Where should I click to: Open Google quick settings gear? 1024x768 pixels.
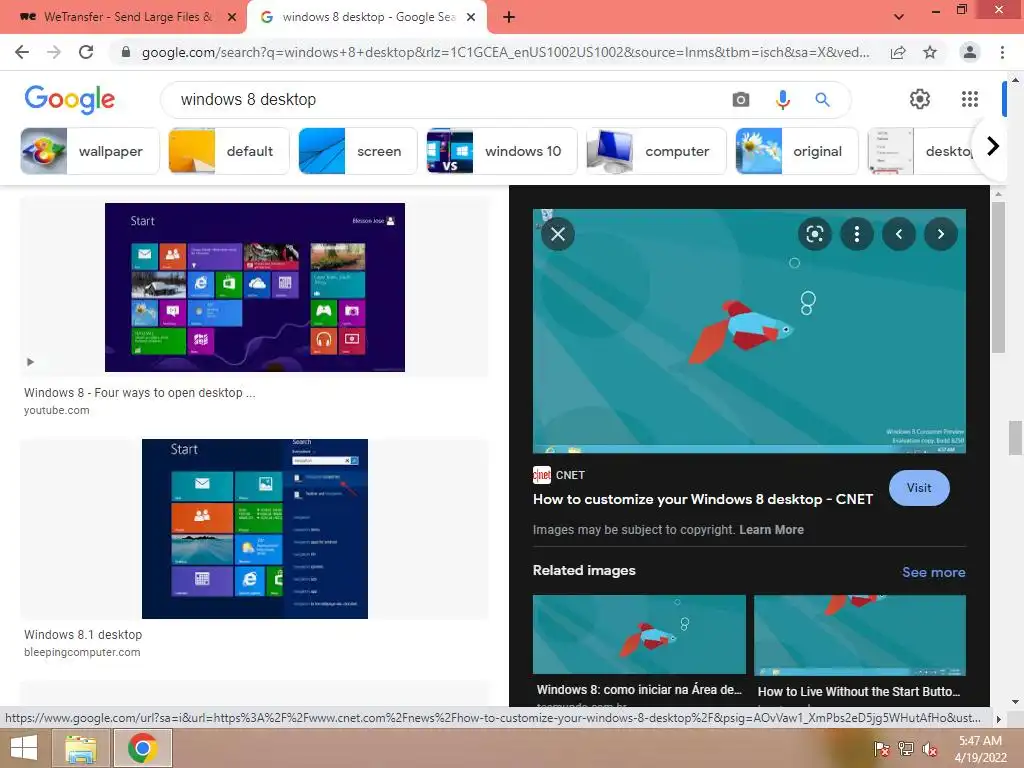[x=920, y=99]
